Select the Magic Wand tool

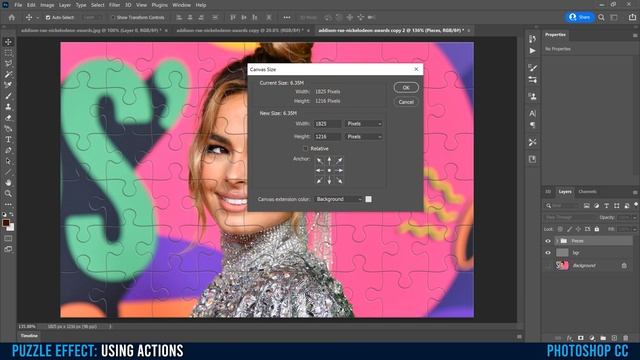tap(8, 74)
